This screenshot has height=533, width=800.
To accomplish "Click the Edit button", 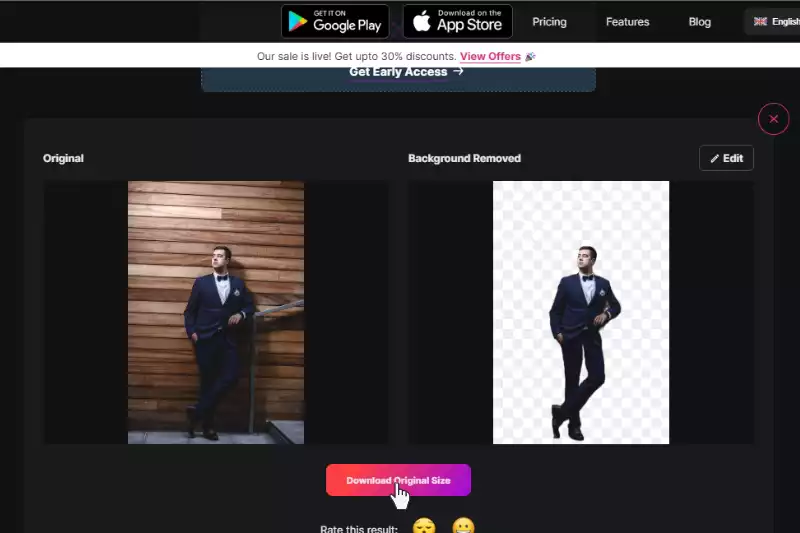I will click(x=726, y=158).
